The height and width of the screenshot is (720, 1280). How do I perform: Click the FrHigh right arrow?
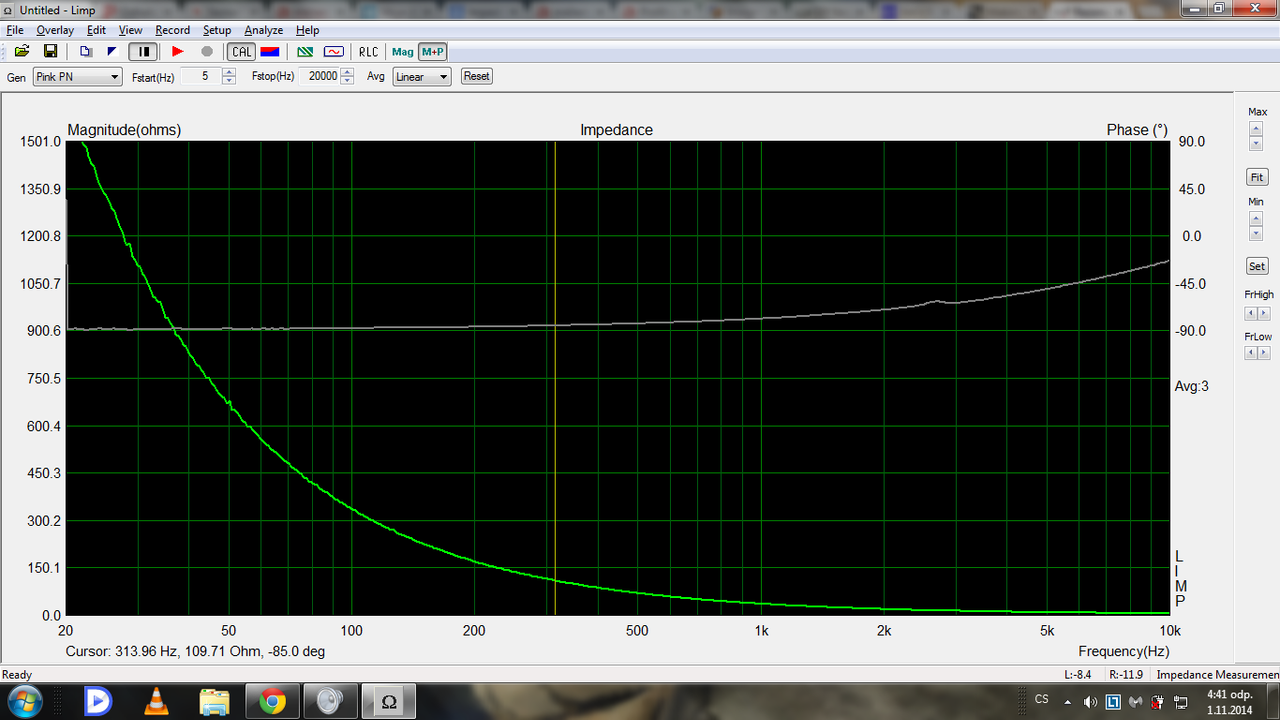tap(1264, 312)
